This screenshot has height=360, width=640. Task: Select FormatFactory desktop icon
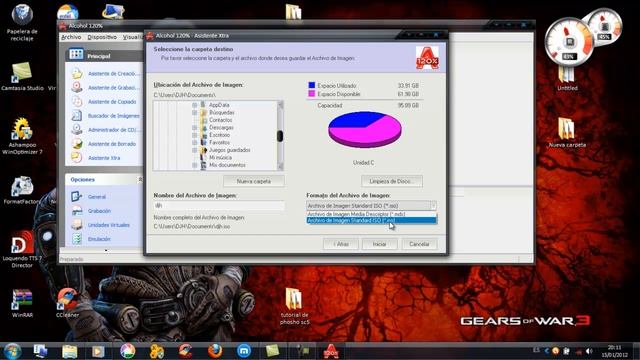pyautogui.click(x=22, y=191)
